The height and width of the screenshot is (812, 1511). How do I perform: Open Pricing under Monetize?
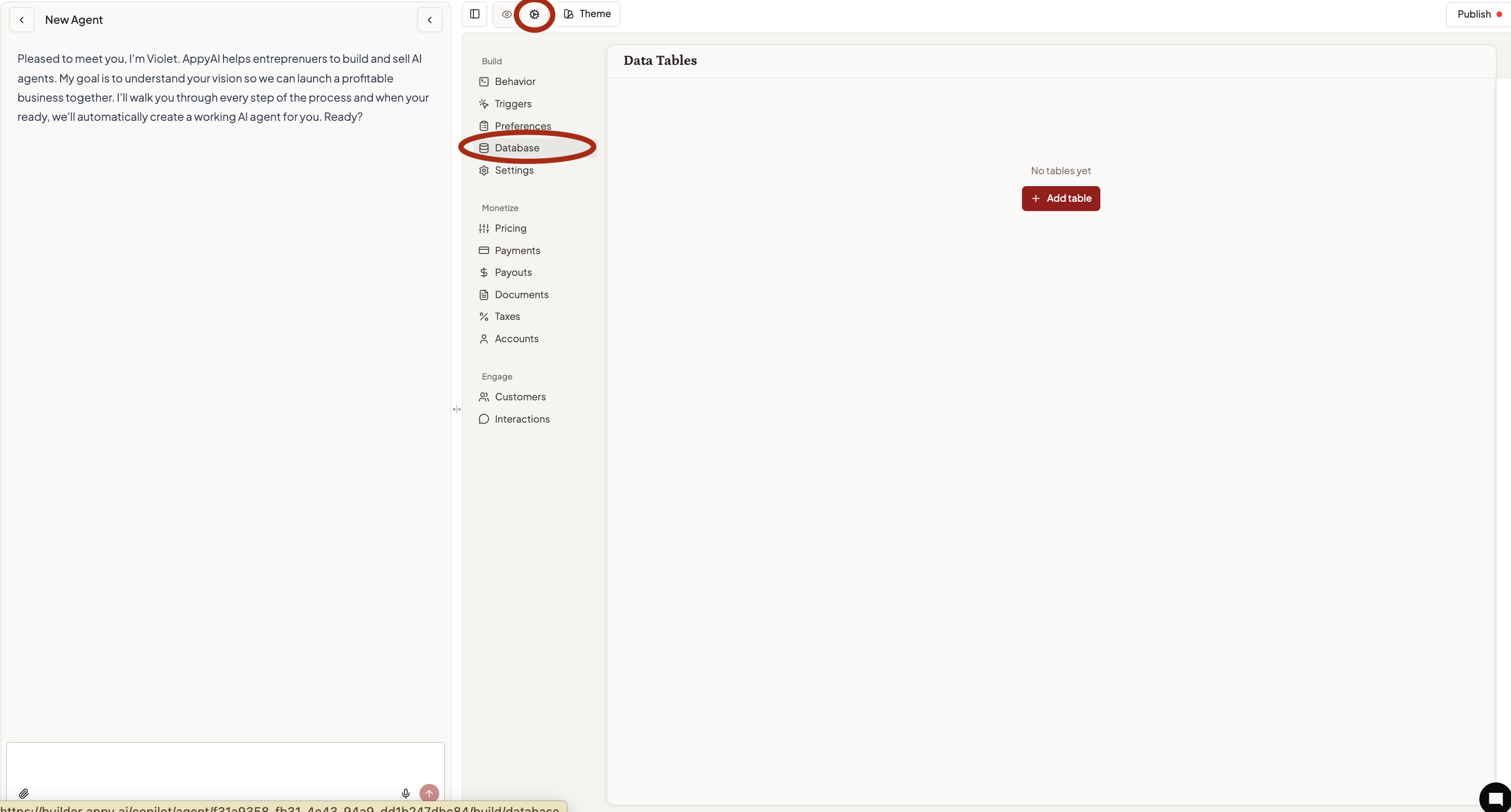(510, 228)
